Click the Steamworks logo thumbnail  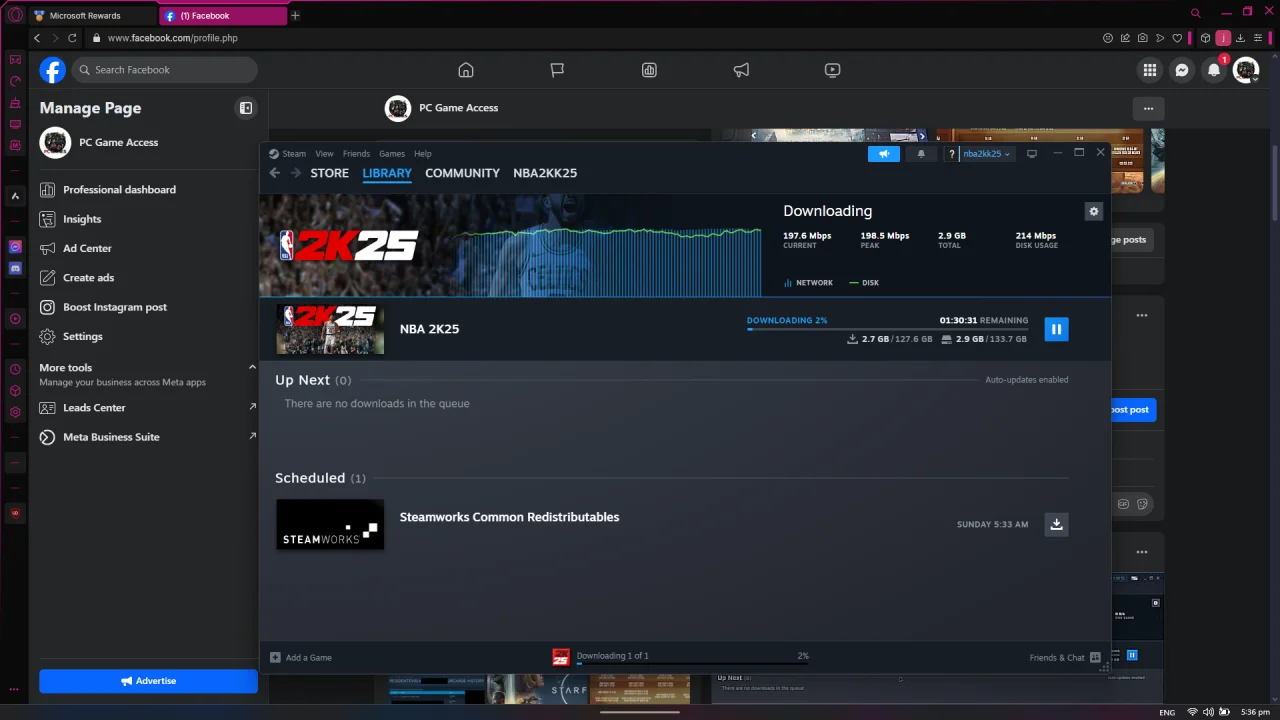[330, 524]
